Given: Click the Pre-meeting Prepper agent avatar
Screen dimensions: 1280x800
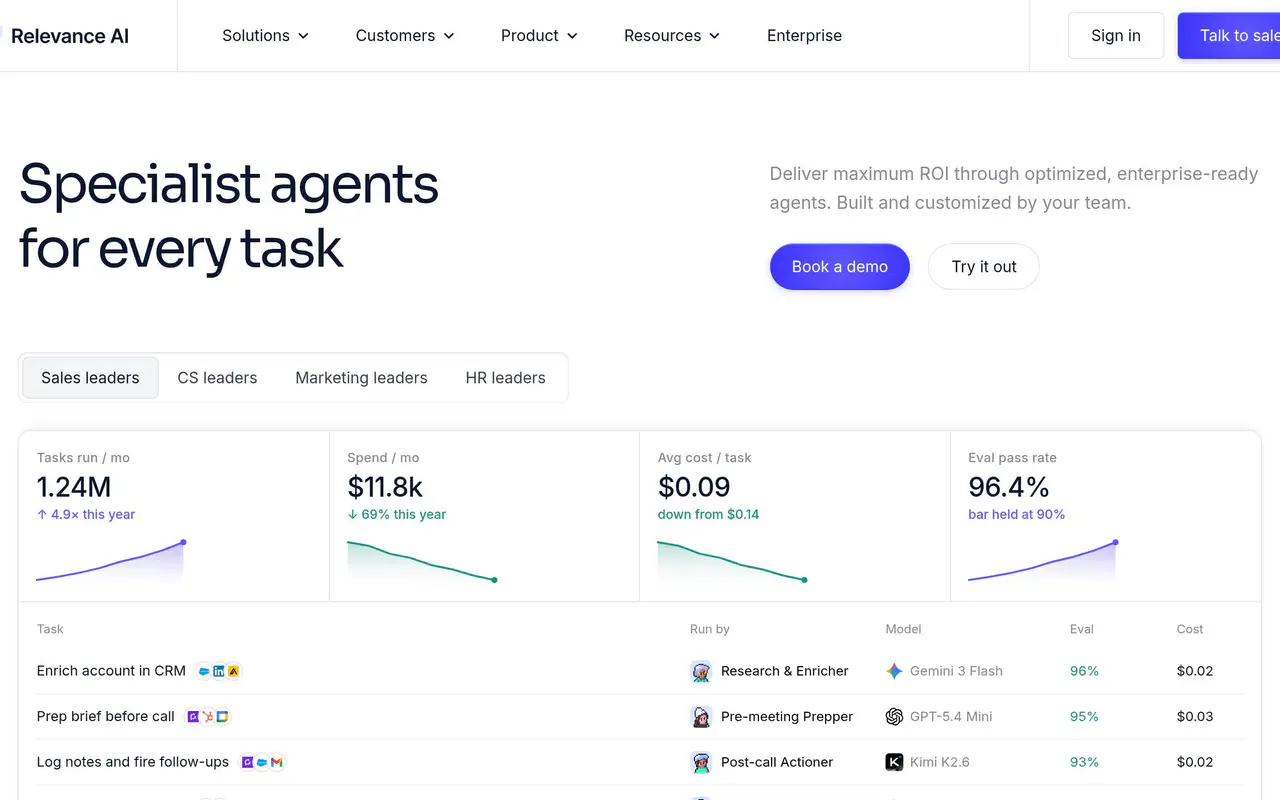Looking at the screenshot, I should 701,717.
